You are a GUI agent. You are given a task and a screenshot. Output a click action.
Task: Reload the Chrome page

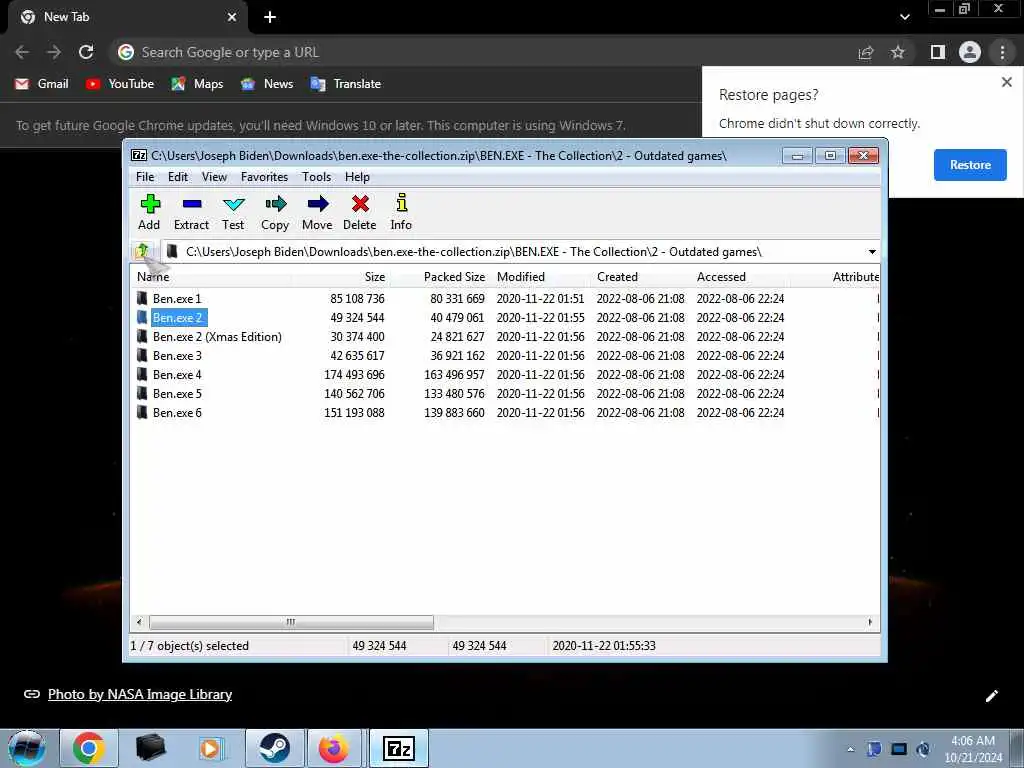coord(86,52)
